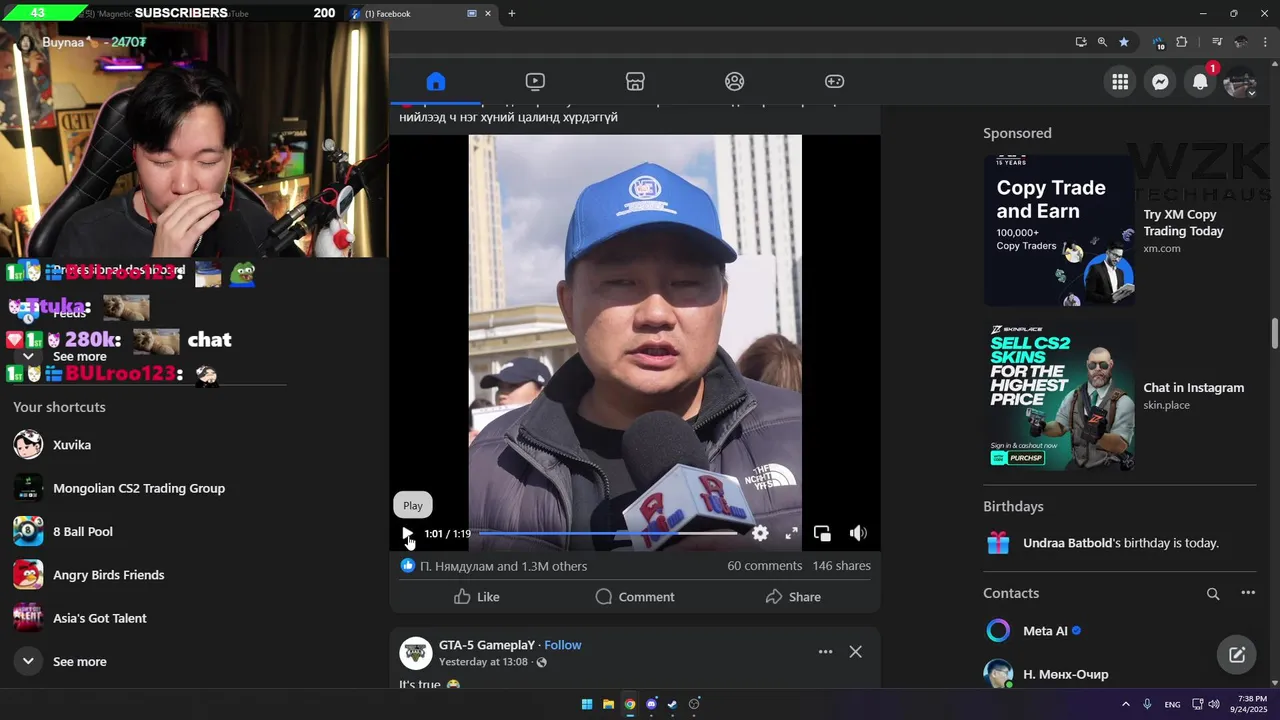Like the video post
The height and width of the screenshot is (720, 1280).
click(x=476, y=597)
